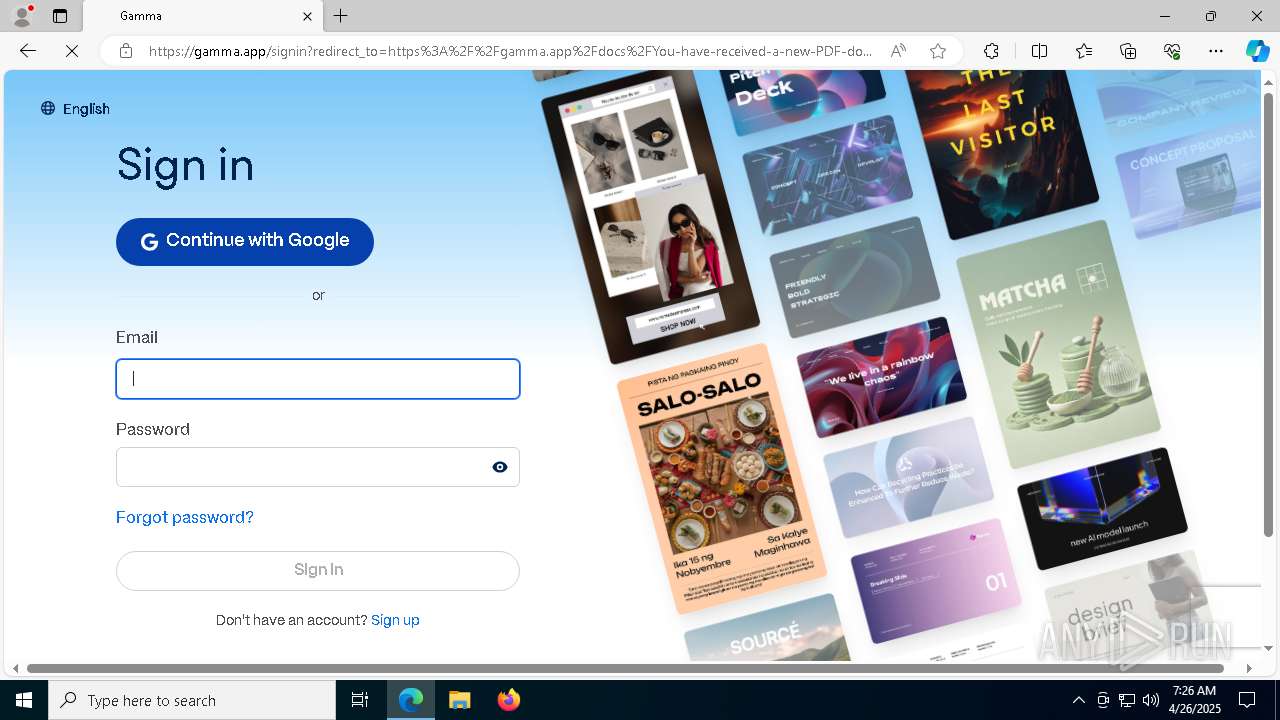Click the rainbow chaos slide thumbnail
This screenshot has height=720, width=1280.
point(882,375)
